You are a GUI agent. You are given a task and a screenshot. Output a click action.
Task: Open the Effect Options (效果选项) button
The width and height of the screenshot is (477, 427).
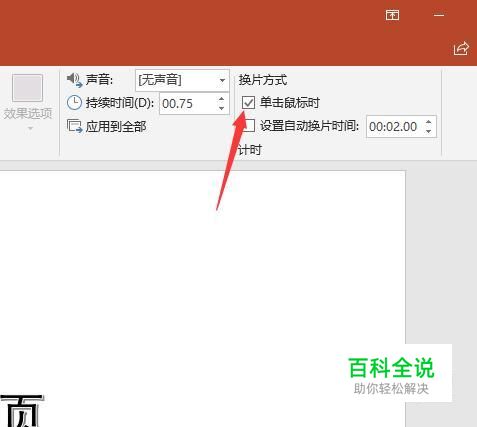(x=28, y=102)
